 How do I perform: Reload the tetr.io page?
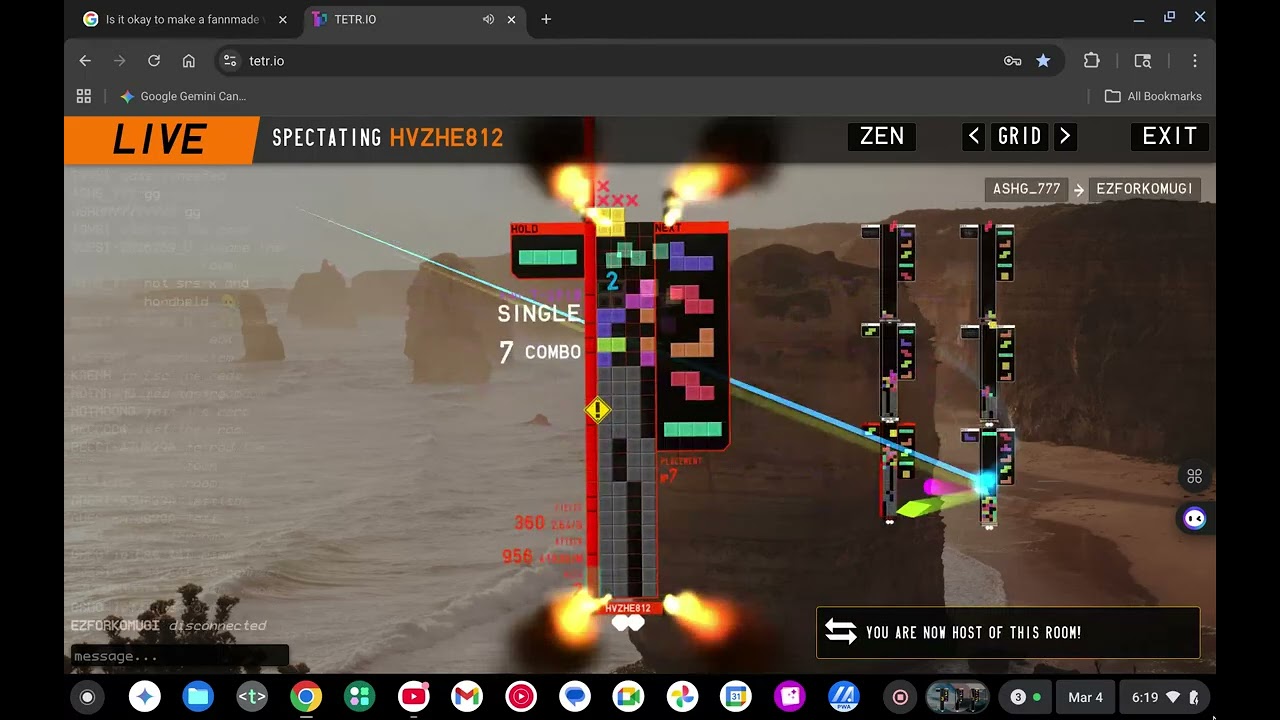click(154, 61)
